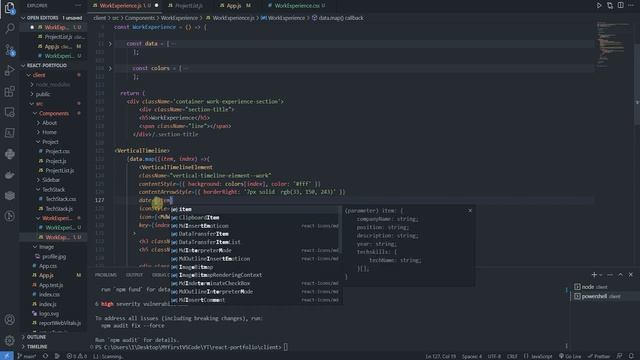Collapse the TechStack folder
This screenshot has height=360, width=640.
pos(53,189)
